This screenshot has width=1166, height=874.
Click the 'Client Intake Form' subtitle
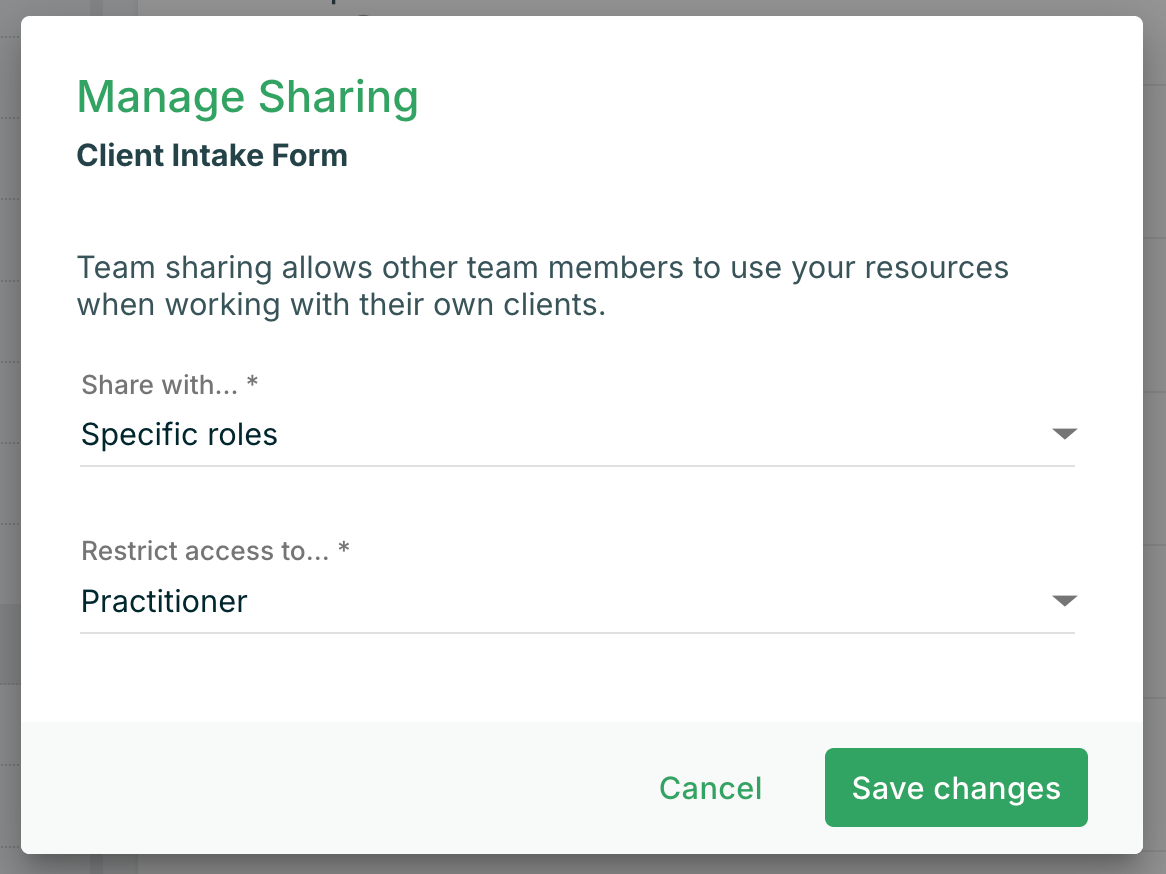click(212, 156)
